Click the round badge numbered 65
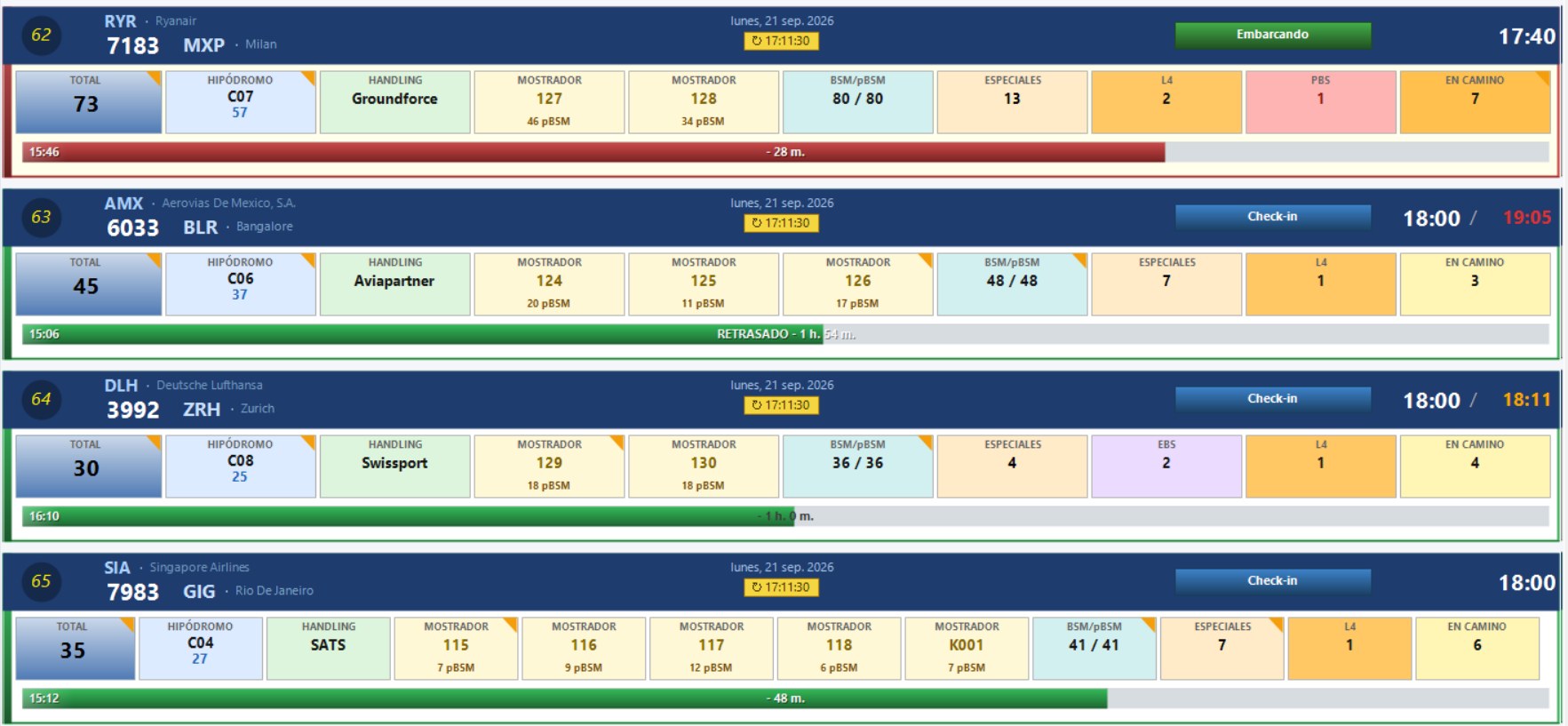 (x=41, y=582)
